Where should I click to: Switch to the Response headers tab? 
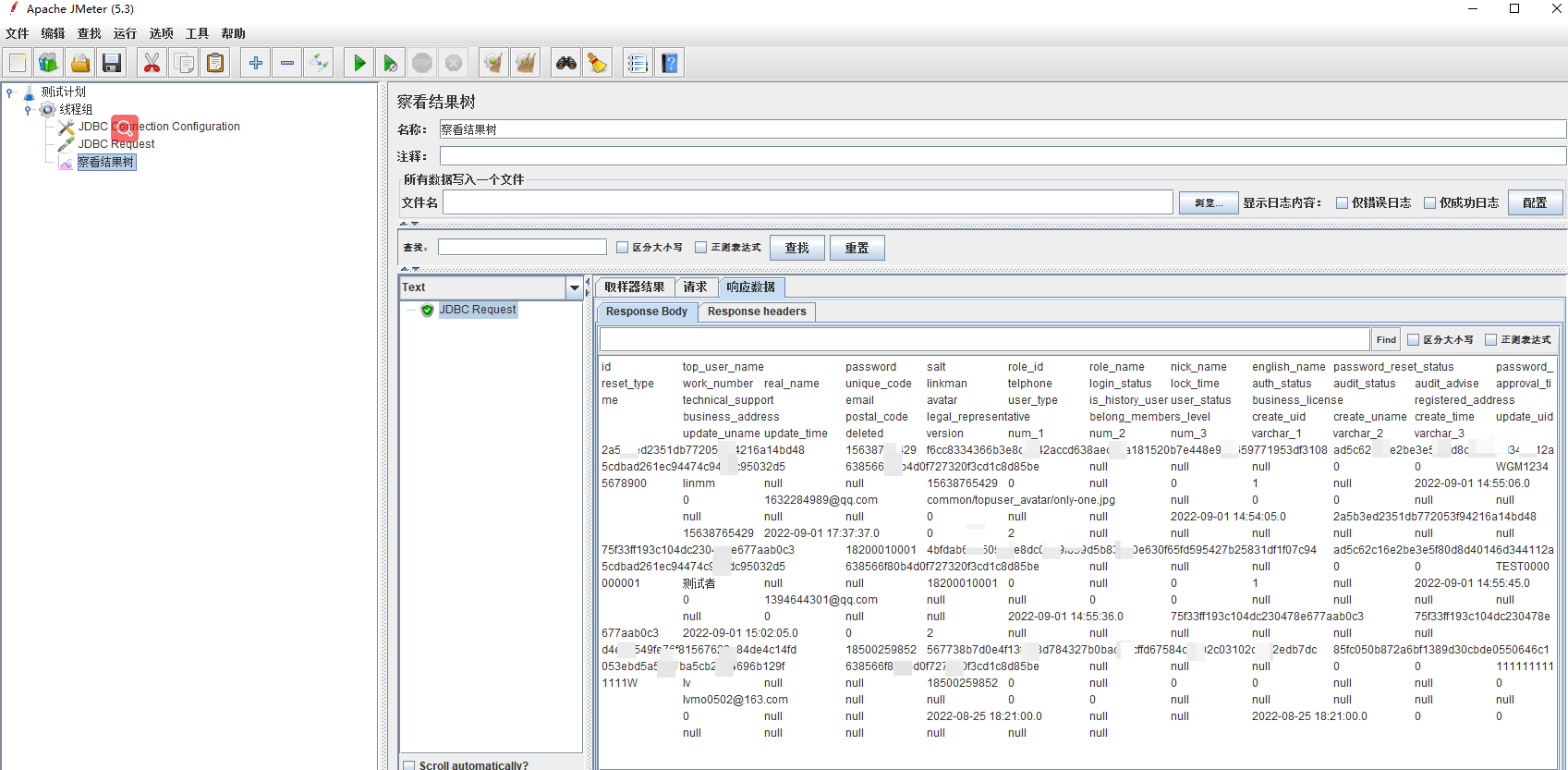(756, 312)
